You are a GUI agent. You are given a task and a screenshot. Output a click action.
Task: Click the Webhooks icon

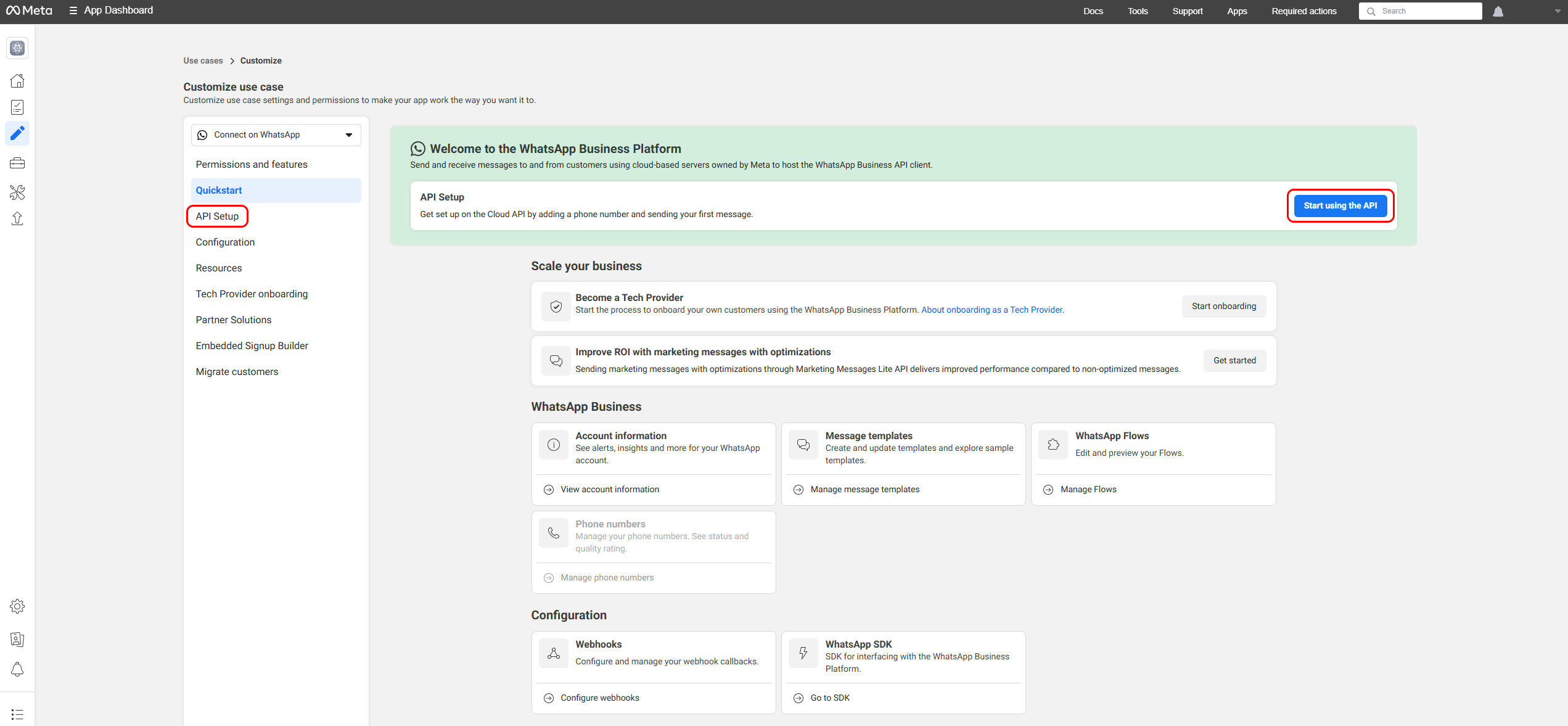pyautogui.click(x=554, y=653)
